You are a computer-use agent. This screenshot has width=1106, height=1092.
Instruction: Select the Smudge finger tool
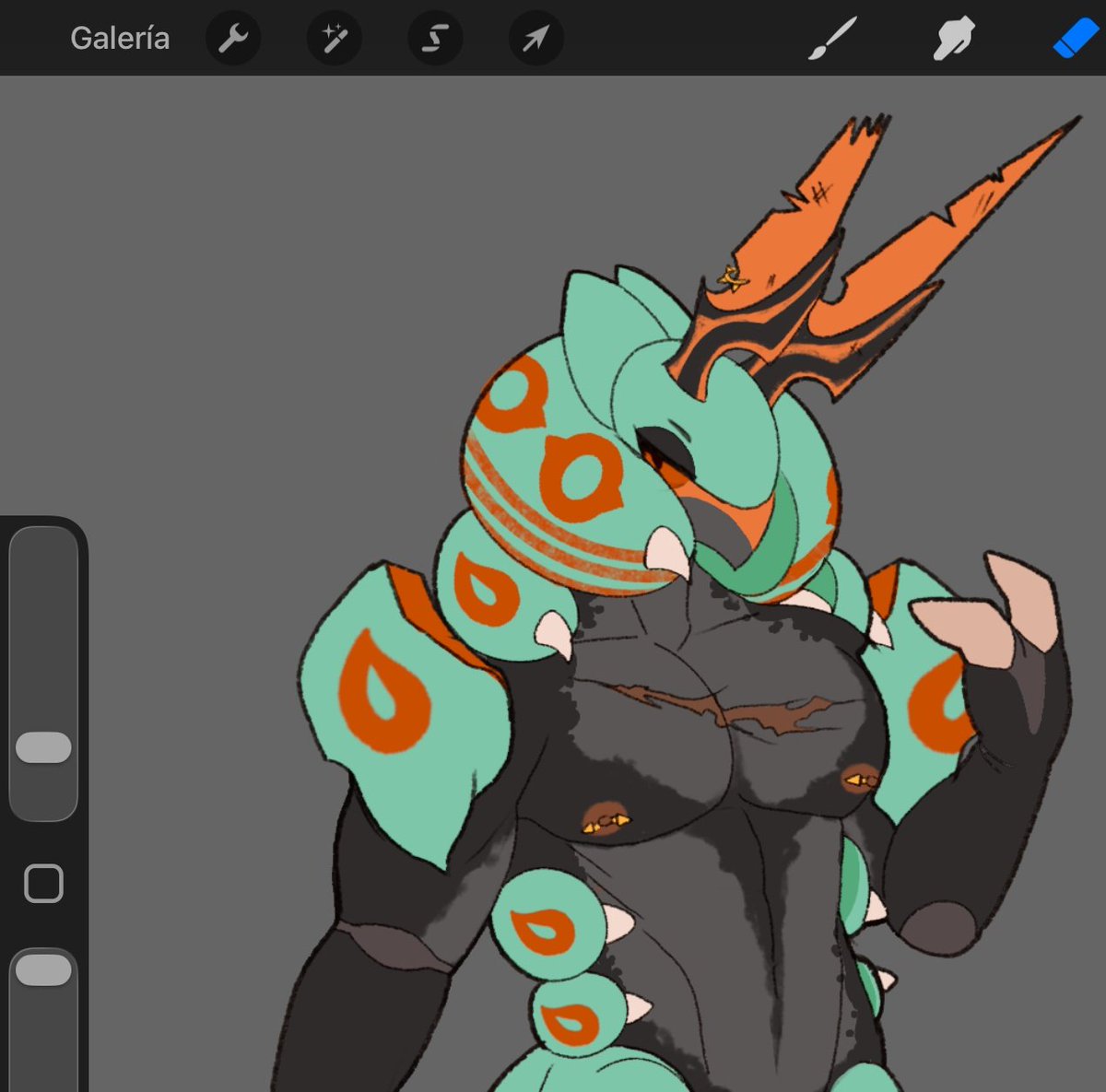(954, 39)
